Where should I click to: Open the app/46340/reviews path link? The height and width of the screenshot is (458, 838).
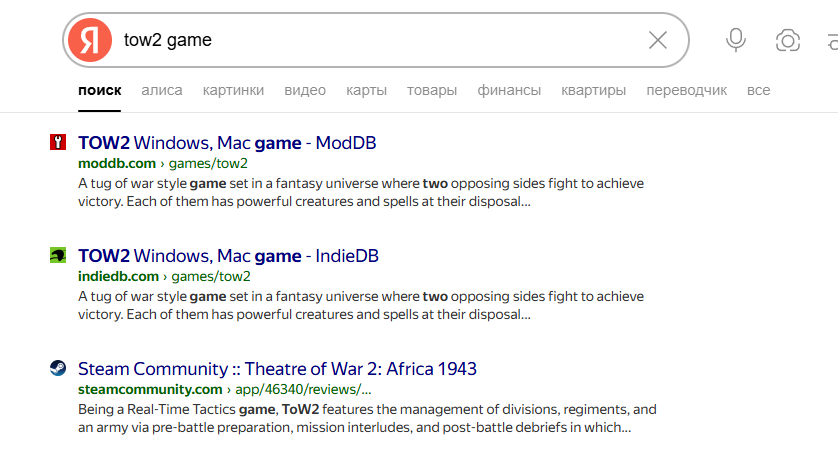click(x=303, y=389)
